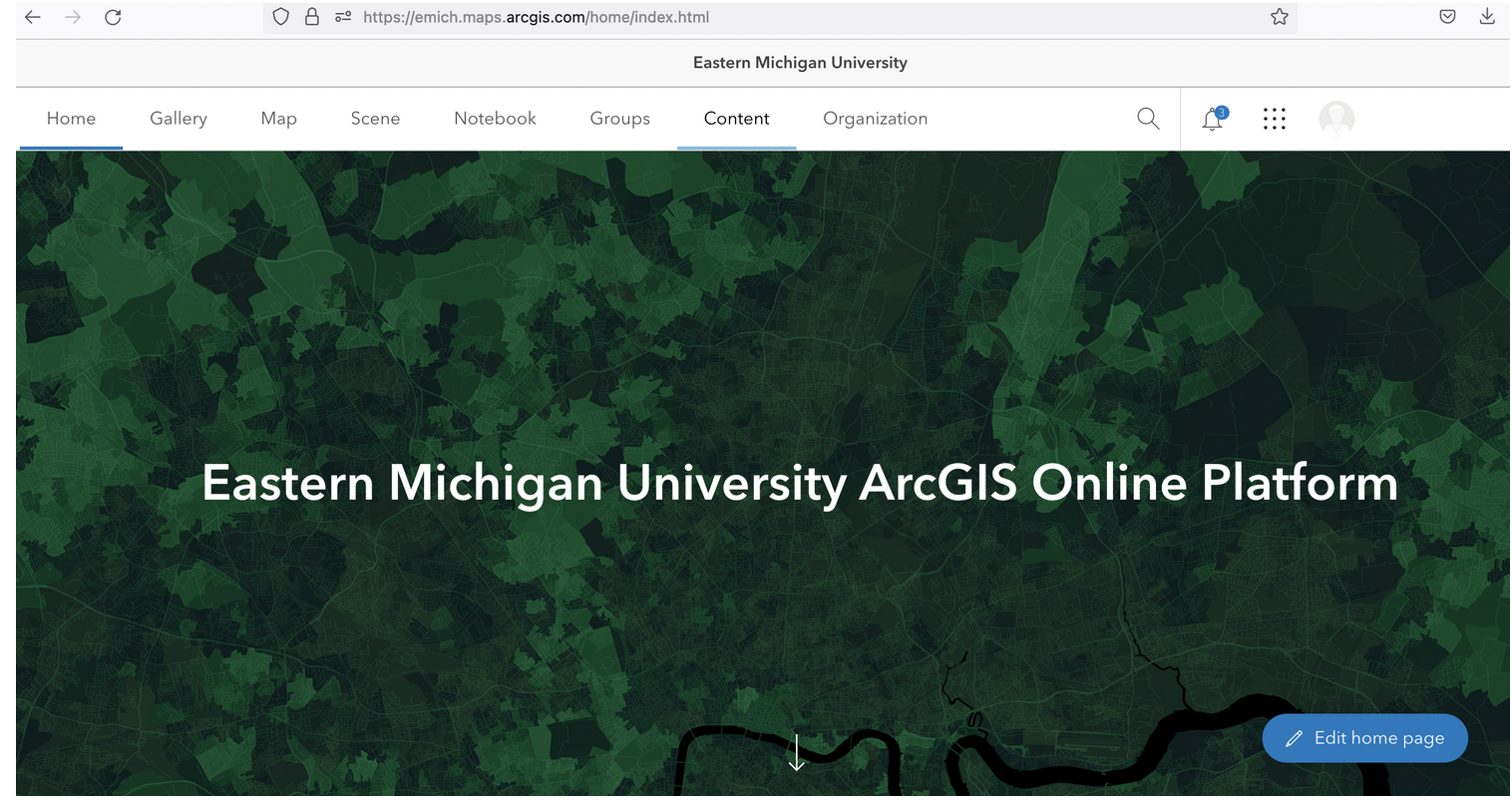Open site permissions icon in address bar
Screen dimensions: 1512x800
click(x=343, y=17)
